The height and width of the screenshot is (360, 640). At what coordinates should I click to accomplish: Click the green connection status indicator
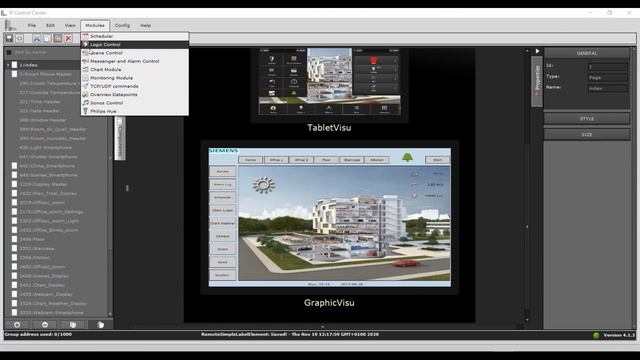coord(596,335)
